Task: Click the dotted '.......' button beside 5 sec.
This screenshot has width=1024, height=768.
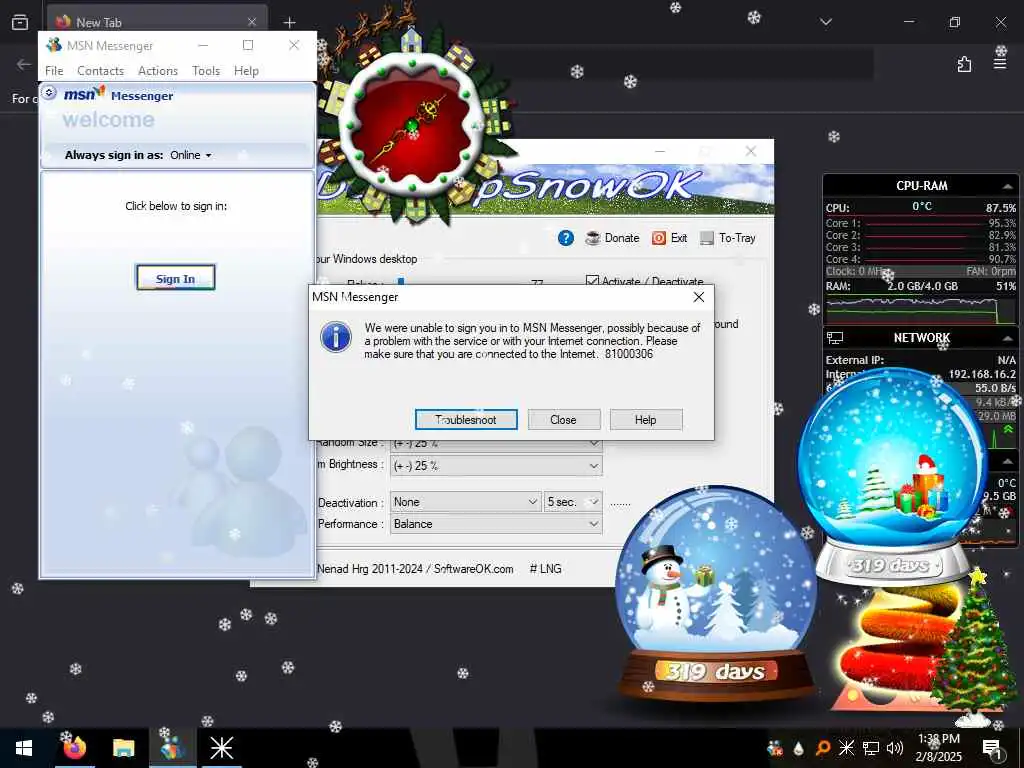Action: pyautogui.click(x=620, y=502)
